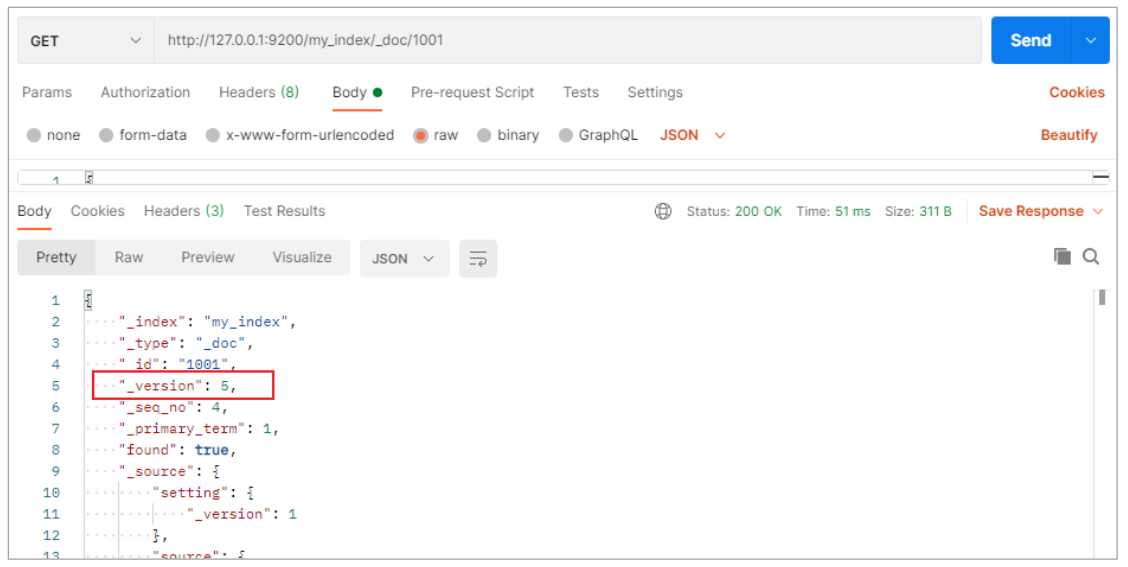The width and height of the screenshot is (1128, 567).
Task: Open the Cookies link
Action: click(x=1076, y=92)
